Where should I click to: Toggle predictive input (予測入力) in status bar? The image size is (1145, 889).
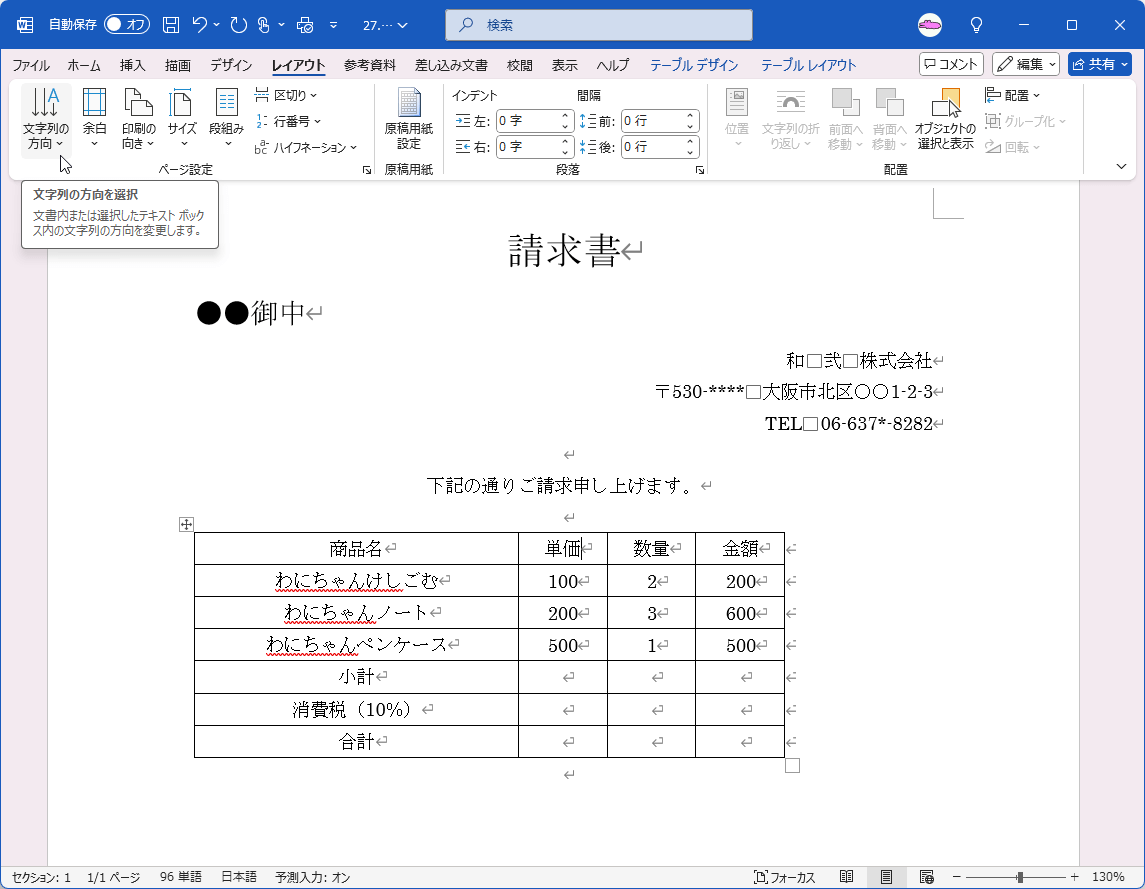313,876
